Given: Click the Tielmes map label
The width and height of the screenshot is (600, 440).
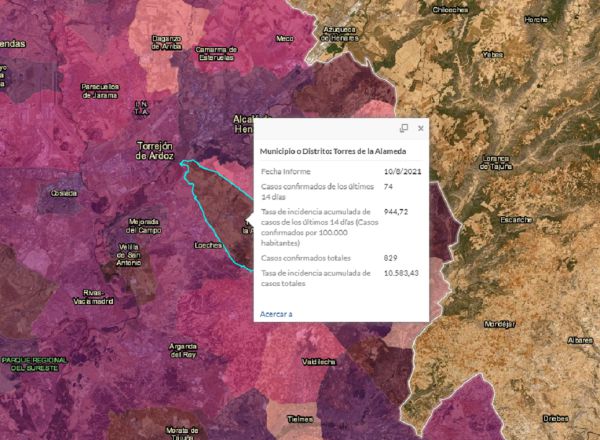Looking at the screenshot, I should 300,419.
